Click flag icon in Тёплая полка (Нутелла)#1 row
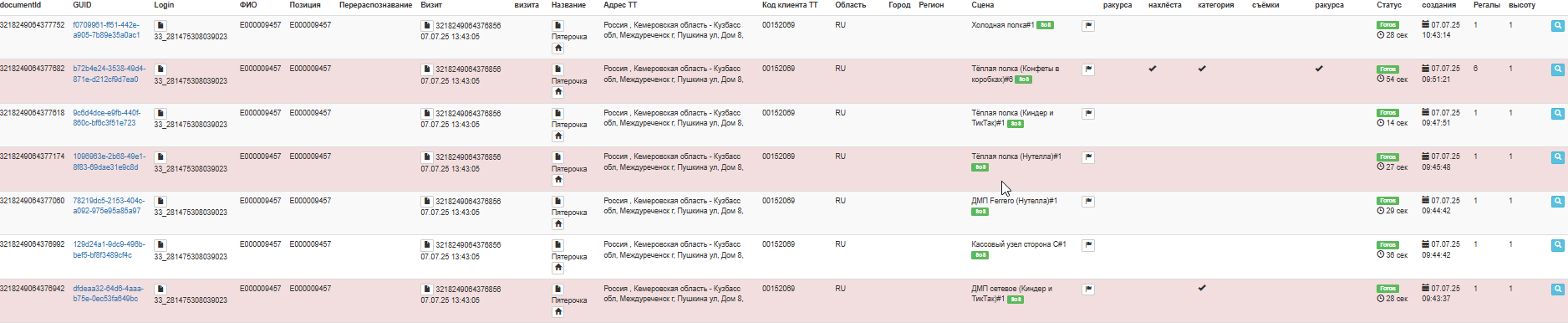 point(1088,157)
